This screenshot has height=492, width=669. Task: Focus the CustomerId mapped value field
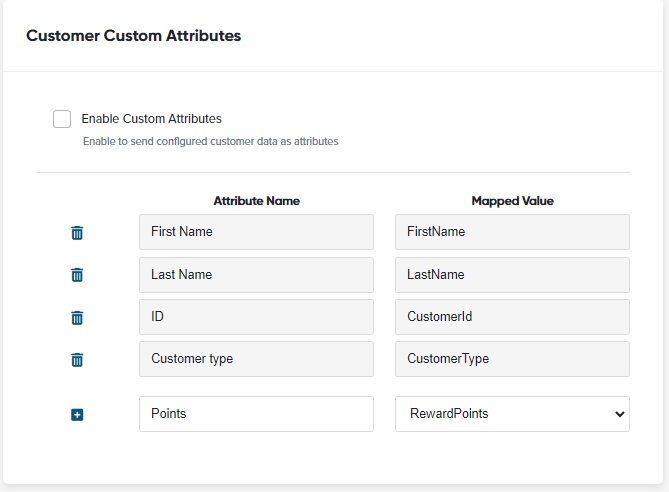[x=512, y=317]
